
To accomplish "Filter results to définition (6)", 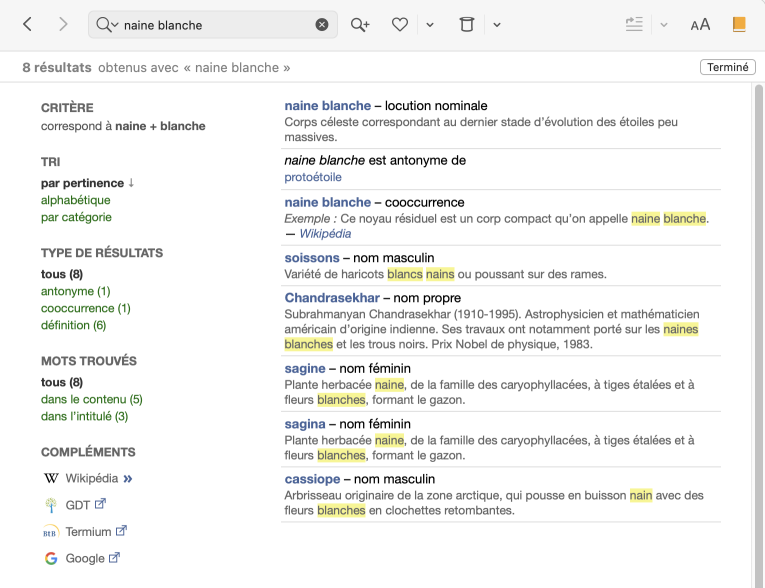I will tap(73, 325).
